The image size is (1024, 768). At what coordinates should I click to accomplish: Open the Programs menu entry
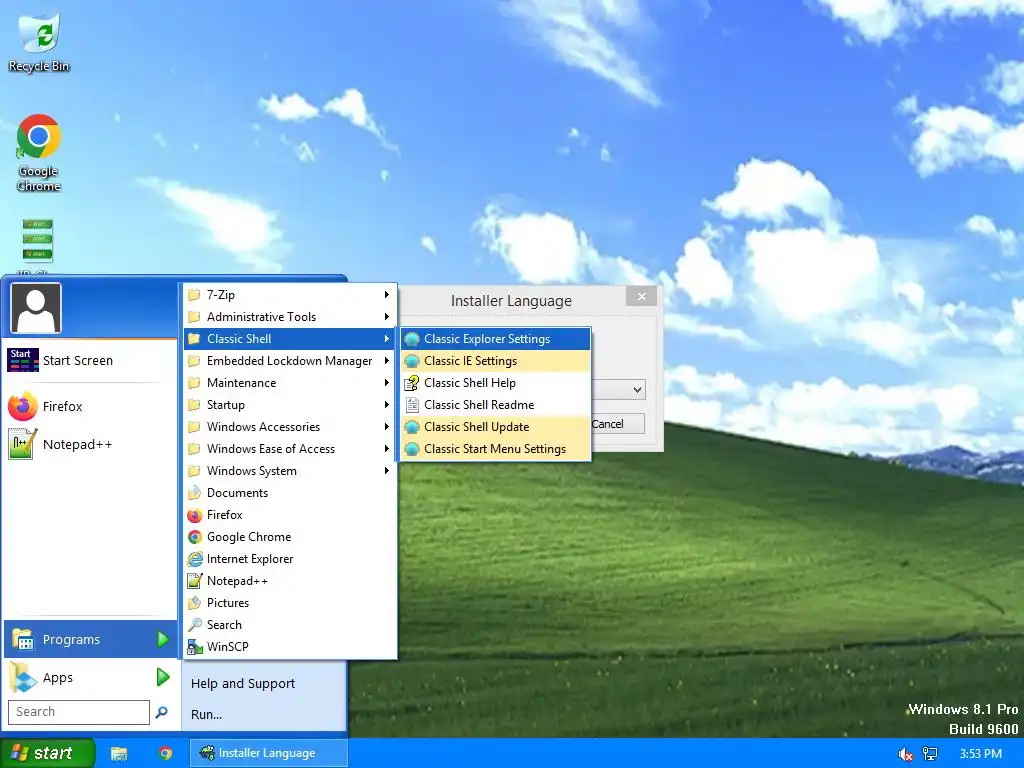point(90,639)
